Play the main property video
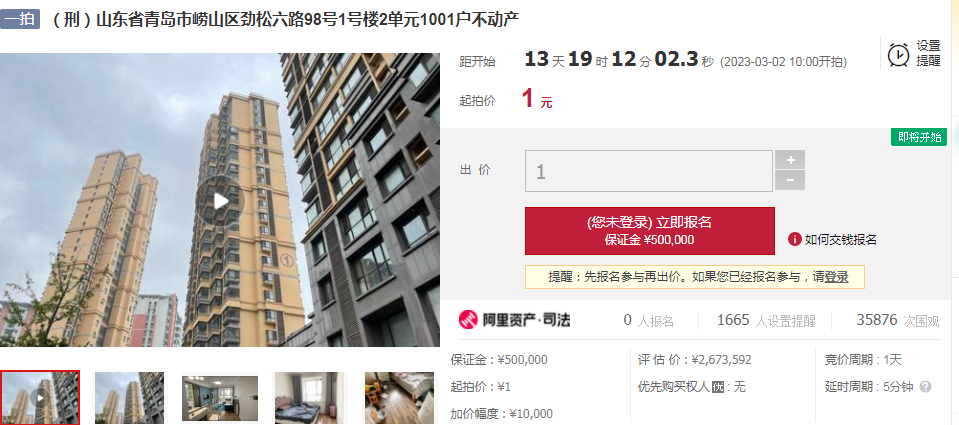959x425 pixels. tap(221, 201)
